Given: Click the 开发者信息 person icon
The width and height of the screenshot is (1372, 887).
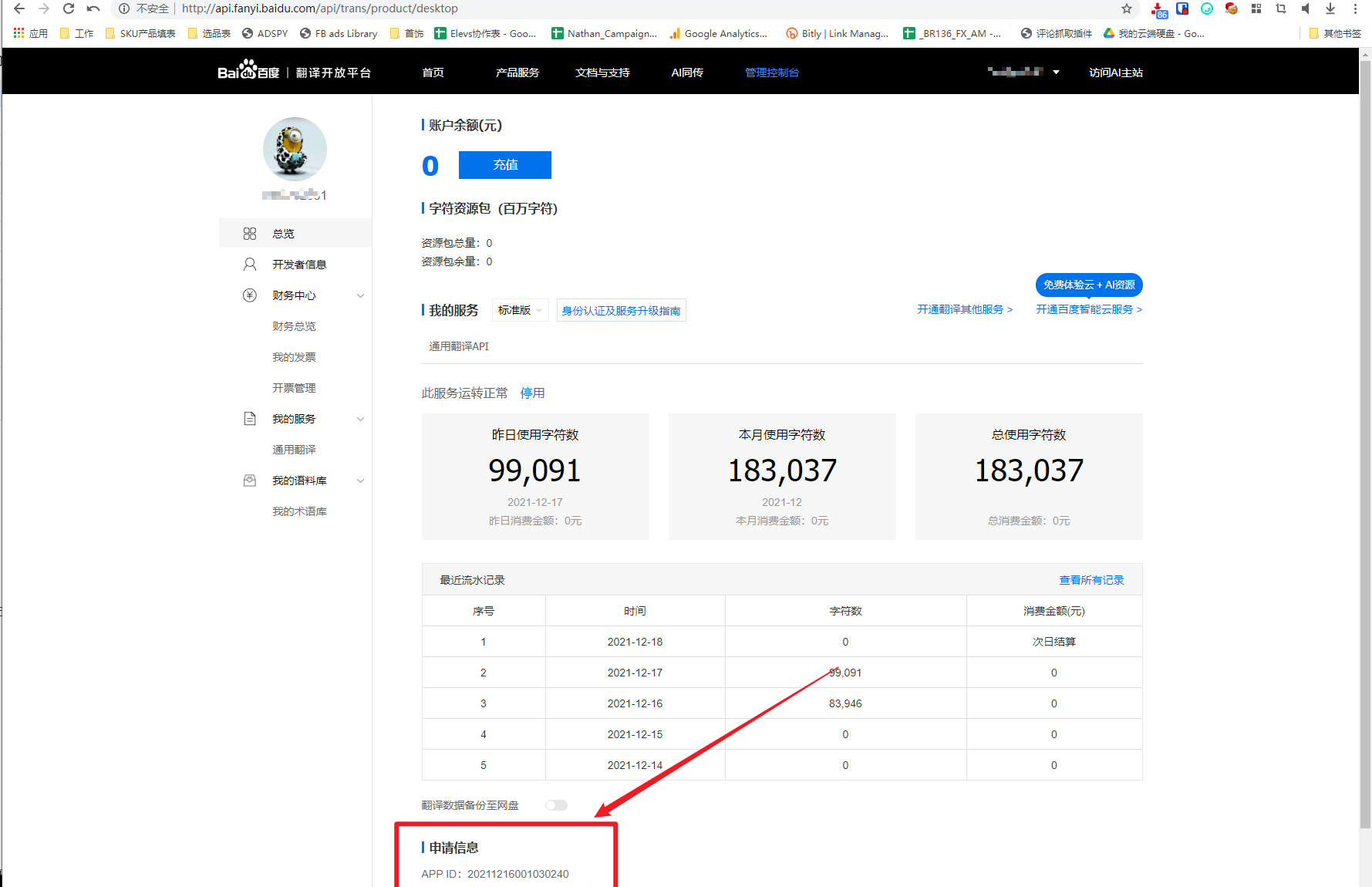Looking at the screenshot, I should pos(250,265).
